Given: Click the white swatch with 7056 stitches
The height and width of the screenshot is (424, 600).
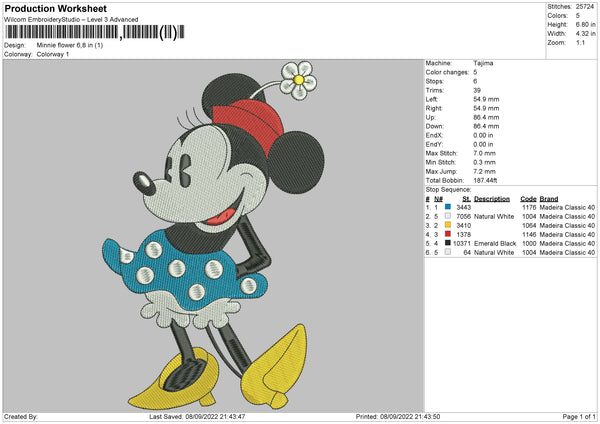Looking at the screenshot, I should pos(447,216).
